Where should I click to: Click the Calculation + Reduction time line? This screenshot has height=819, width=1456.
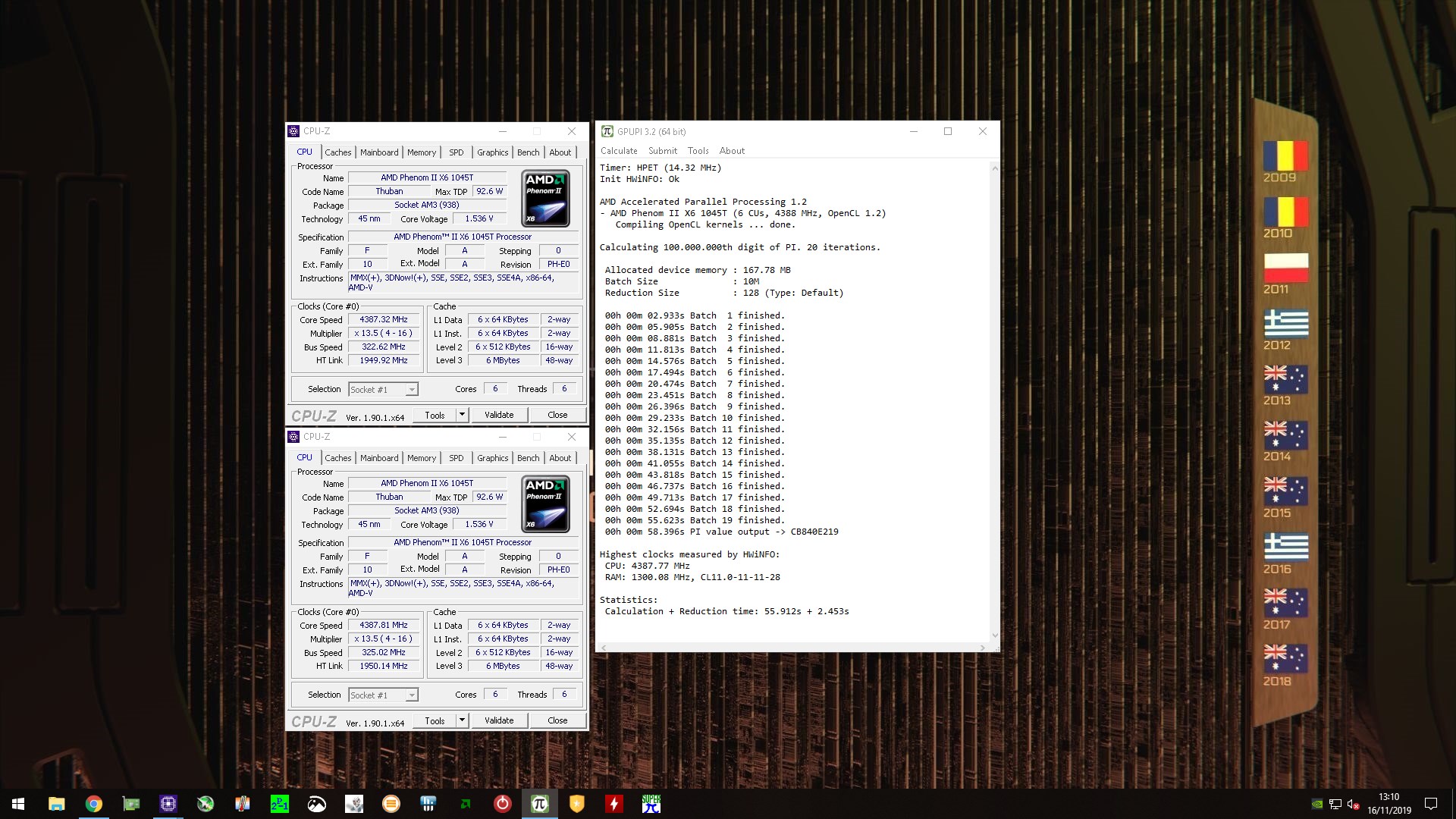click(x=726, y=611)
